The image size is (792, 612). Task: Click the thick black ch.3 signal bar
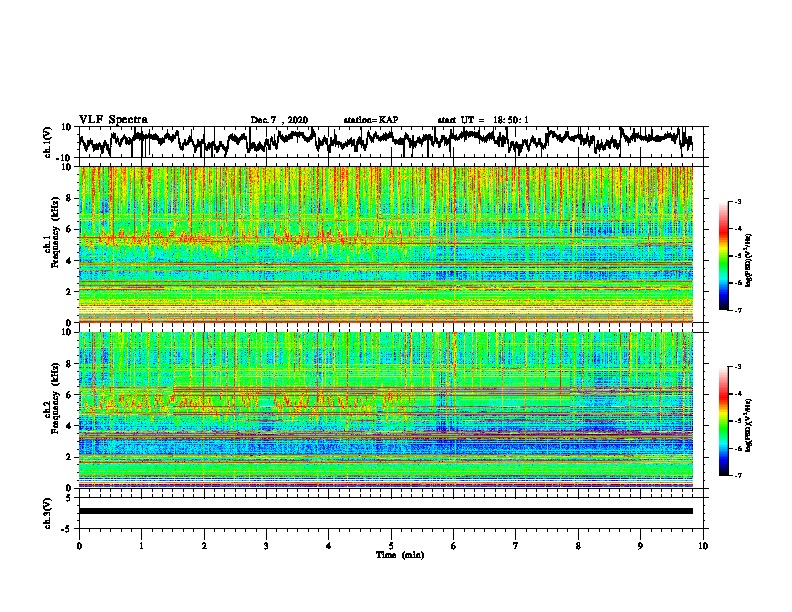point(385,511)
